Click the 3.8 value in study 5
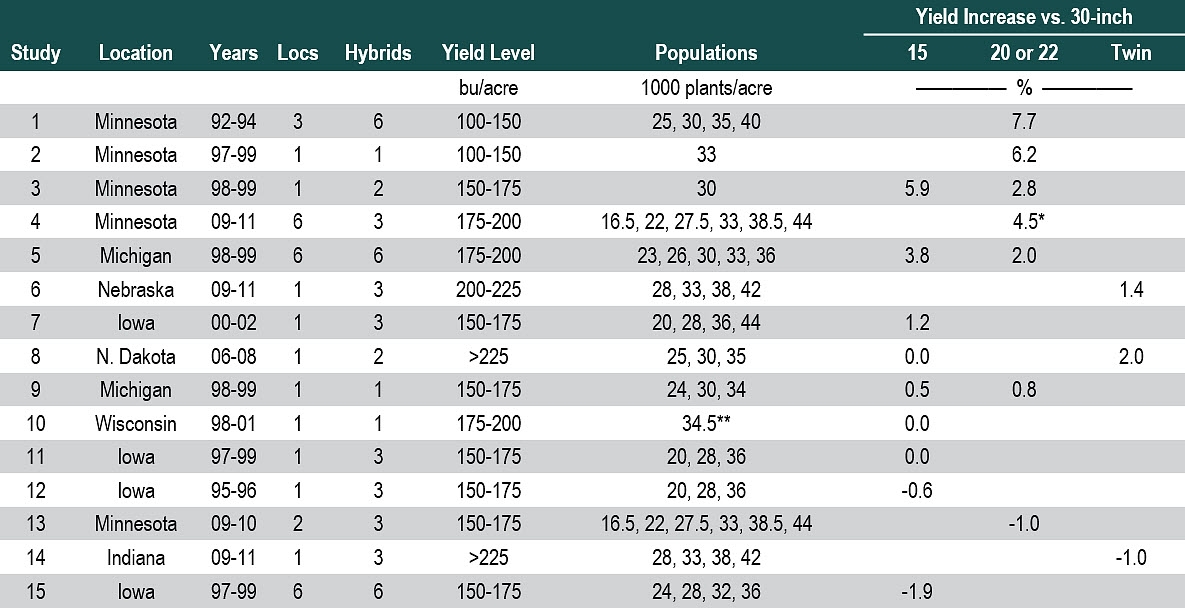1185x608 pixels. click(x=917, y=255)
